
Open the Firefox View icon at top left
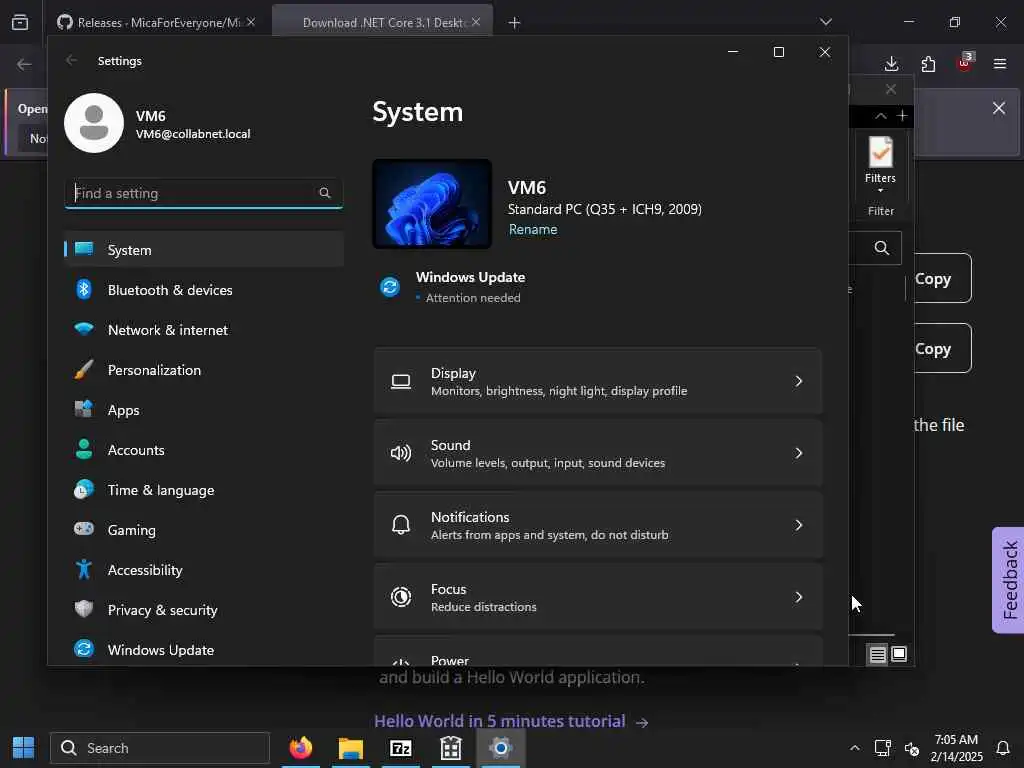click(20, 23)
